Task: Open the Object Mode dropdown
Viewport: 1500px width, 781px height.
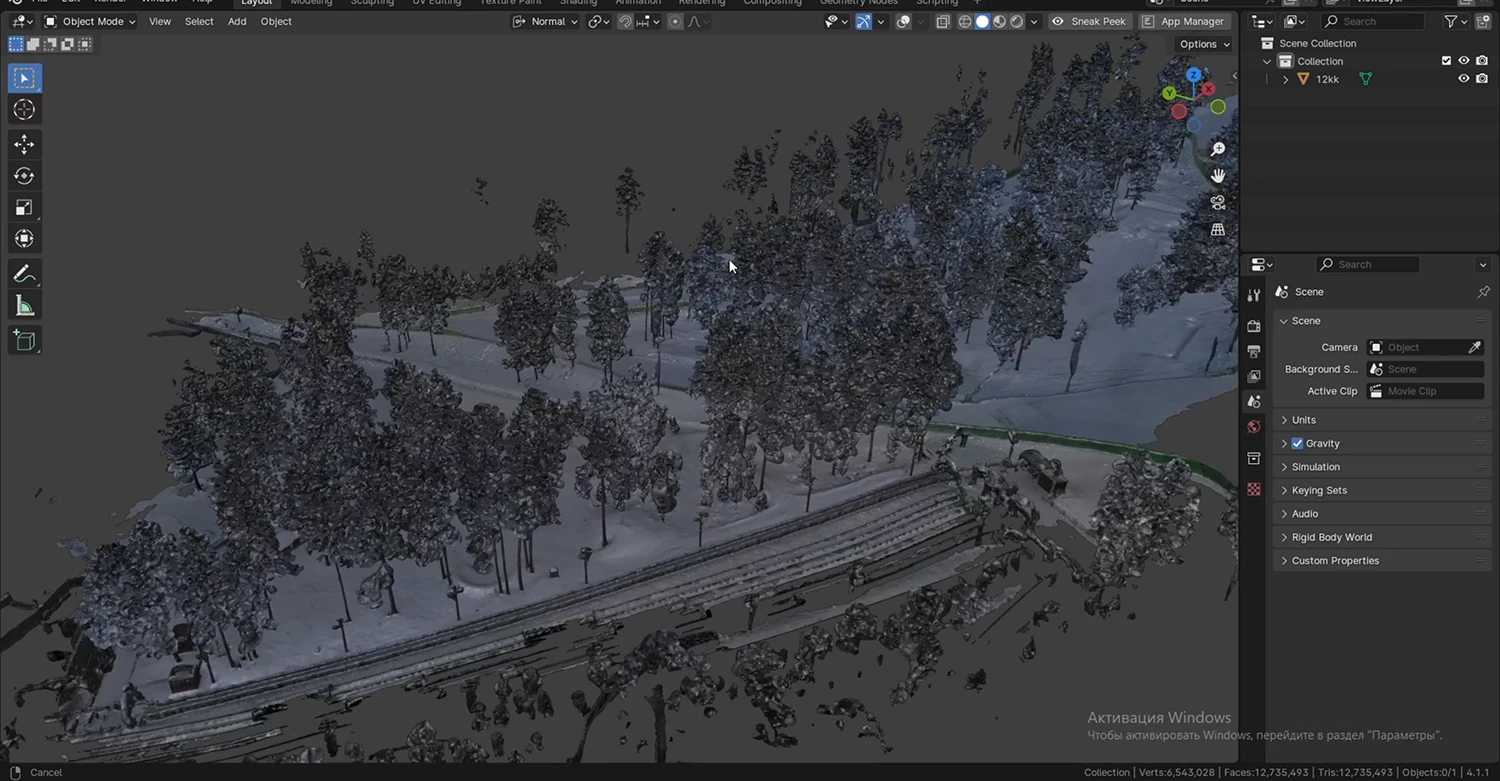Action: [x=90, y=21]
